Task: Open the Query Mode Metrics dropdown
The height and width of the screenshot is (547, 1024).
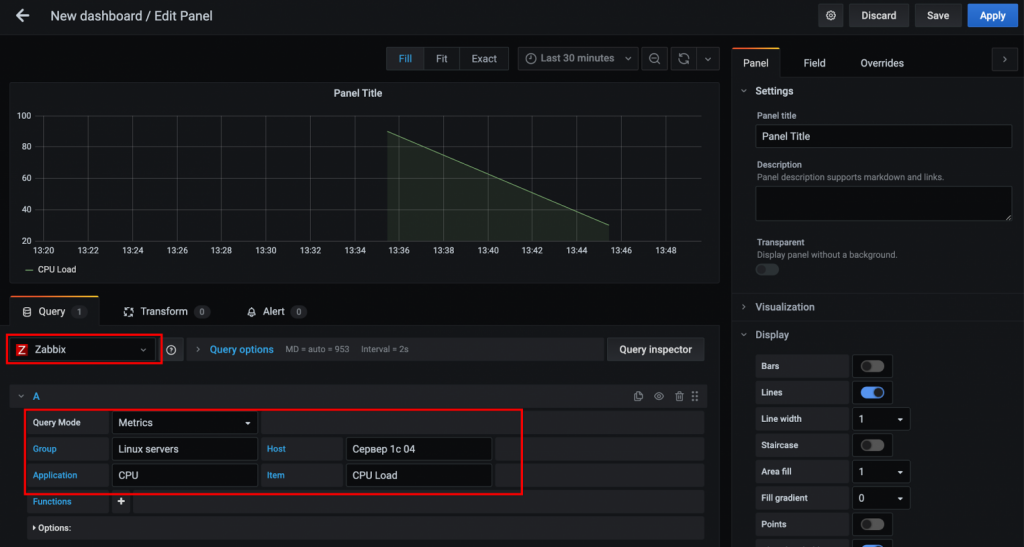Action: [184, 423]
